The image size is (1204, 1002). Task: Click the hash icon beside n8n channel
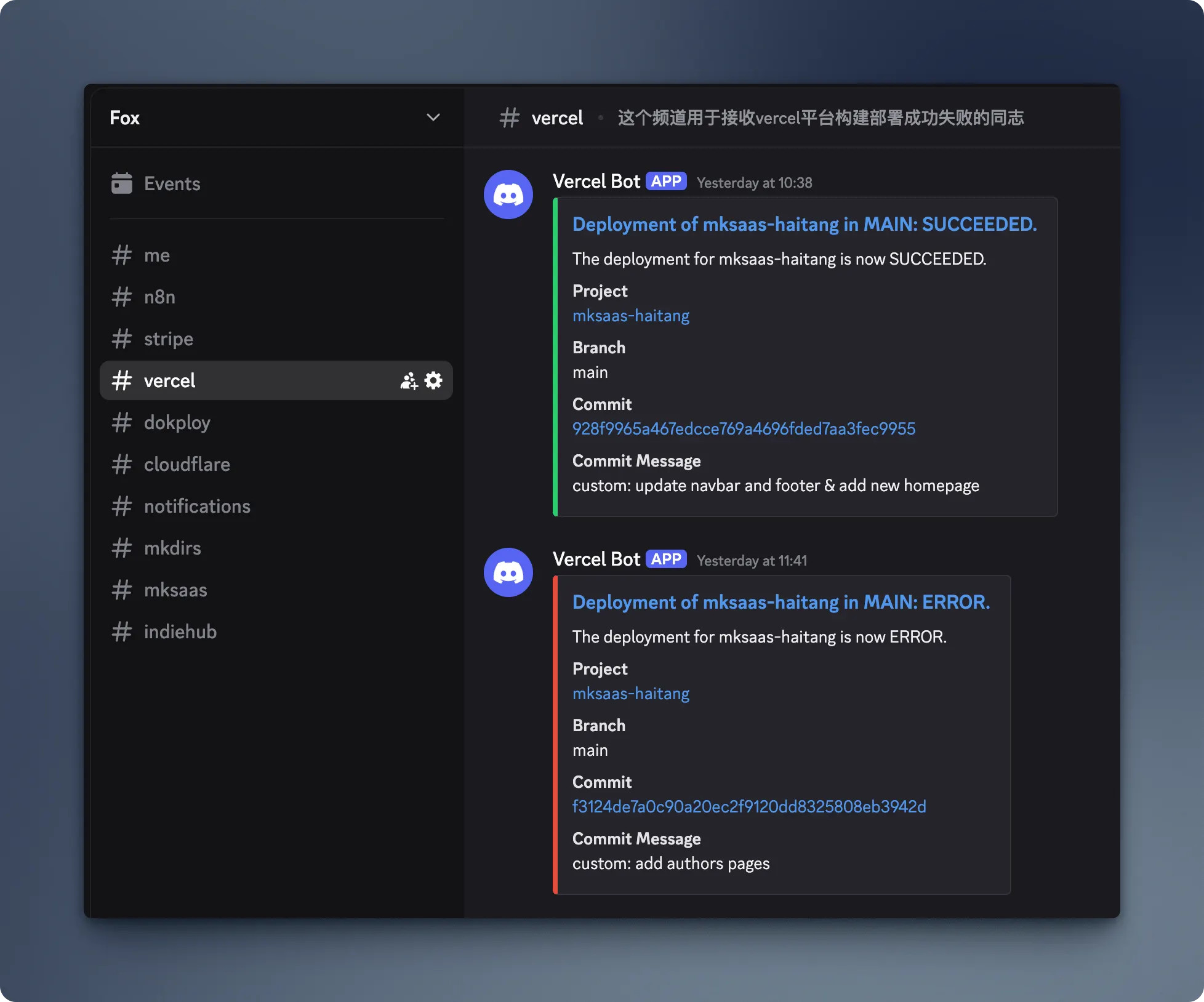(x=122, y=297)
